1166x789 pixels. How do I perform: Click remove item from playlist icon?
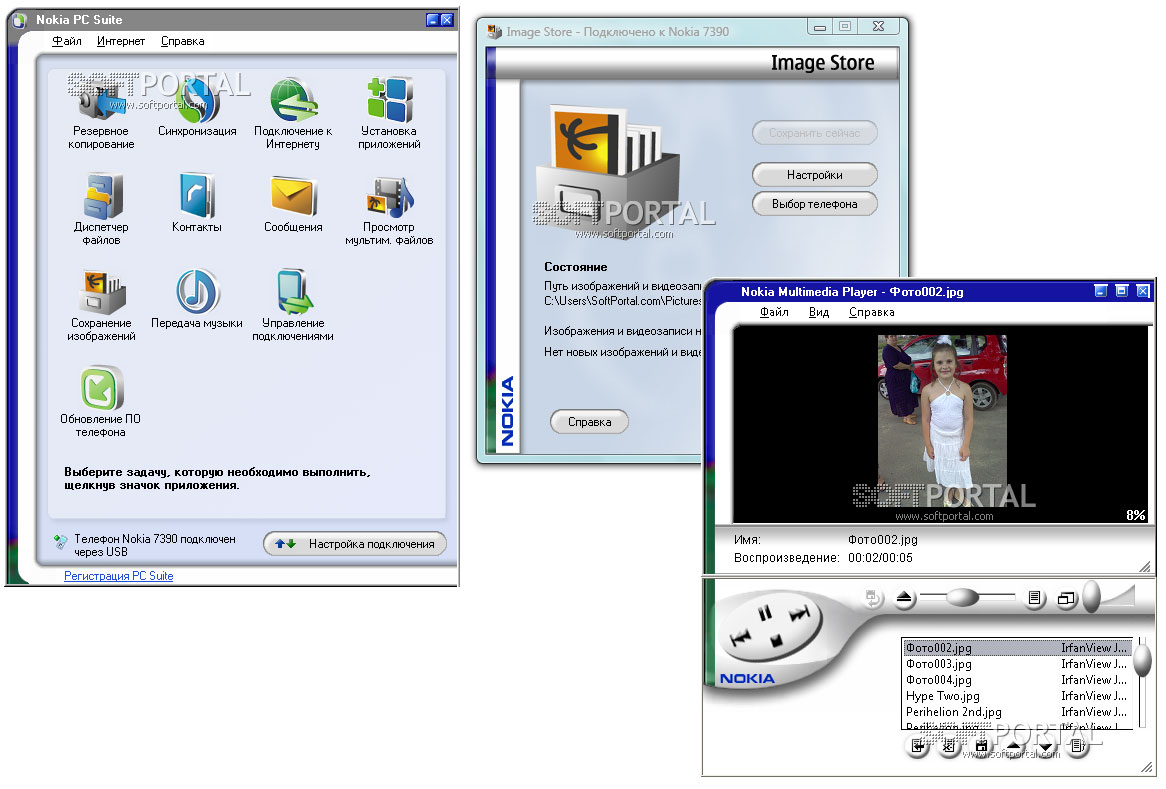pyautogui.click(x=949, y=747)
